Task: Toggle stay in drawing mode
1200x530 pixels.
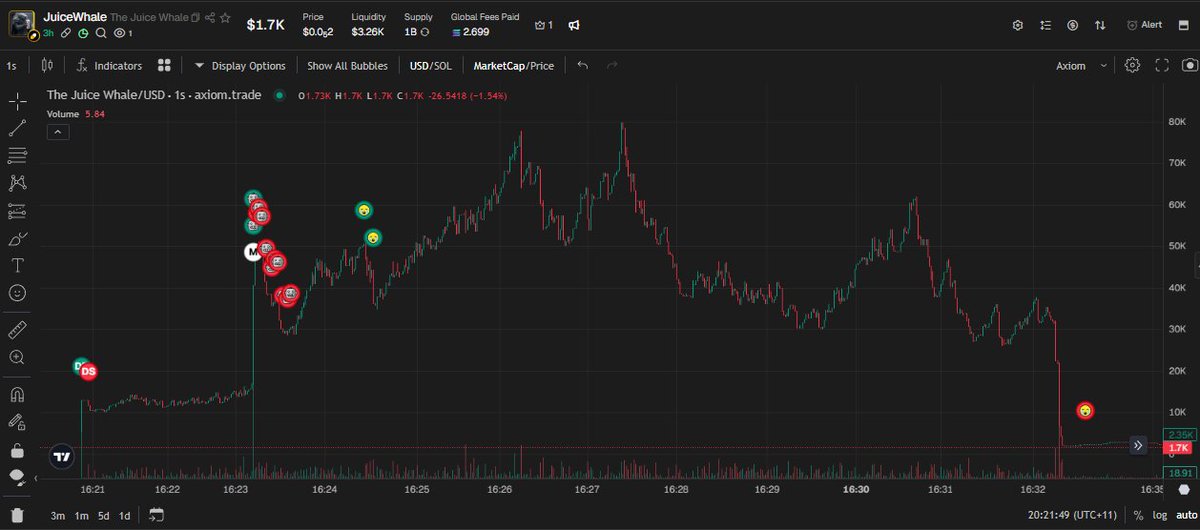Action: pos(17,422)
